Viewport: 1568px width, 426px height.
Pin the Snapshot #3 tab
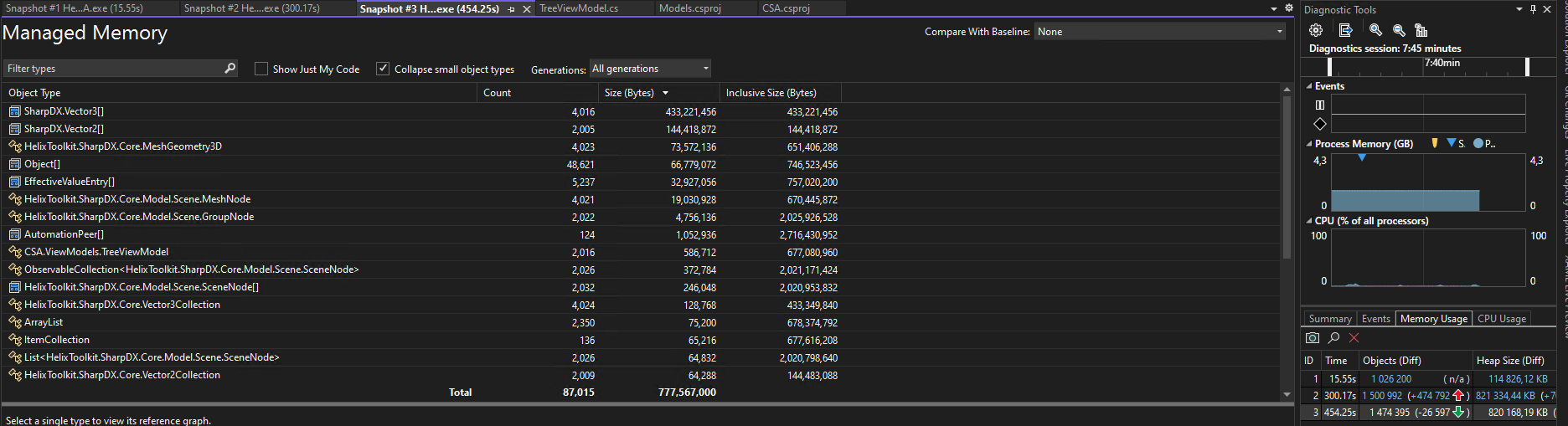[512, 9]
